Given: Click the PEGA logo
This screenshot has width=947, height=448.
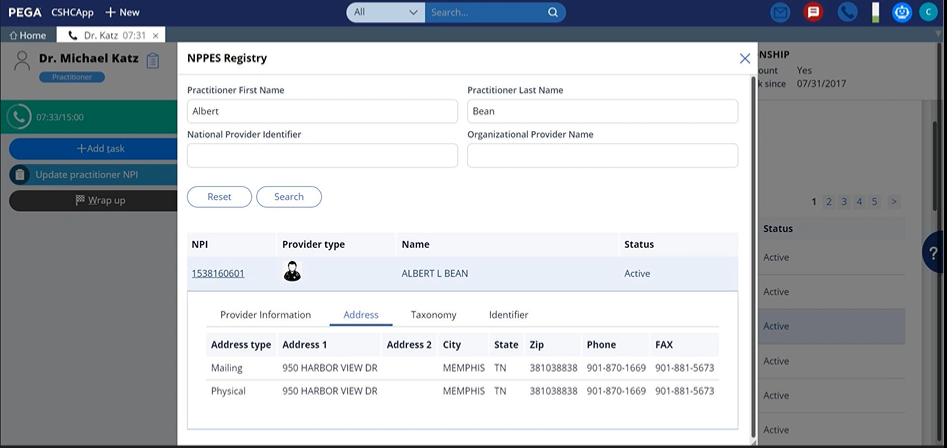Looking at the screenshot, I should click(x=25, y=12).
